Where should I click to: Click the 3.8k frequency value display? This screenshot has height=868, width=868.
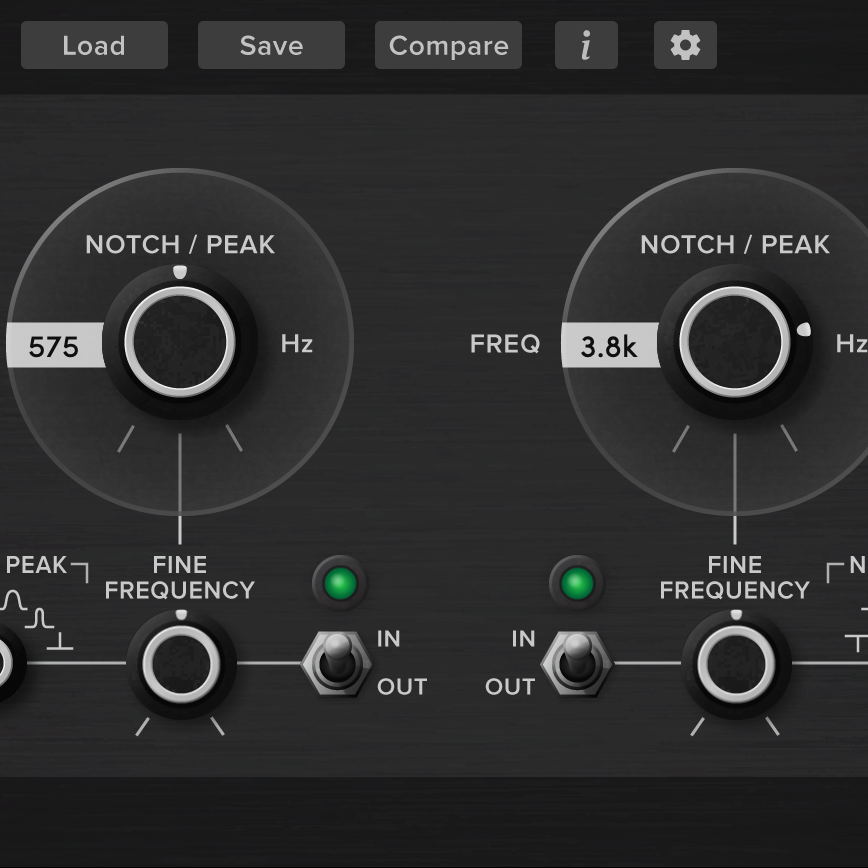click(x=610, y=344)
